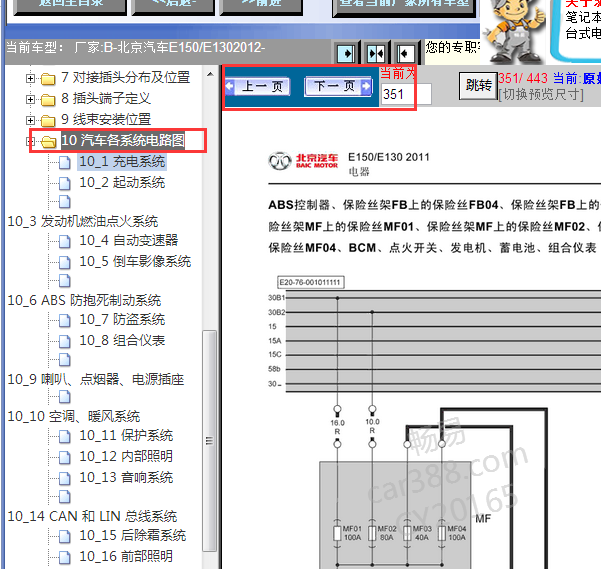Collapse folder 10 汽车各系统电路图
The image size is (601, 569).
[30, 141]
